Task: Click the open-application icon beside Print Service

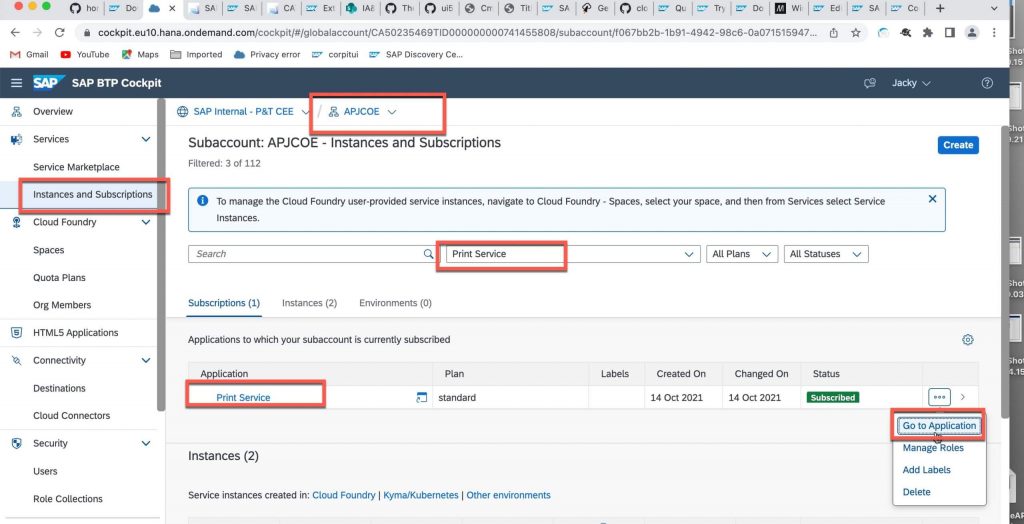Action: pos(421,397)
